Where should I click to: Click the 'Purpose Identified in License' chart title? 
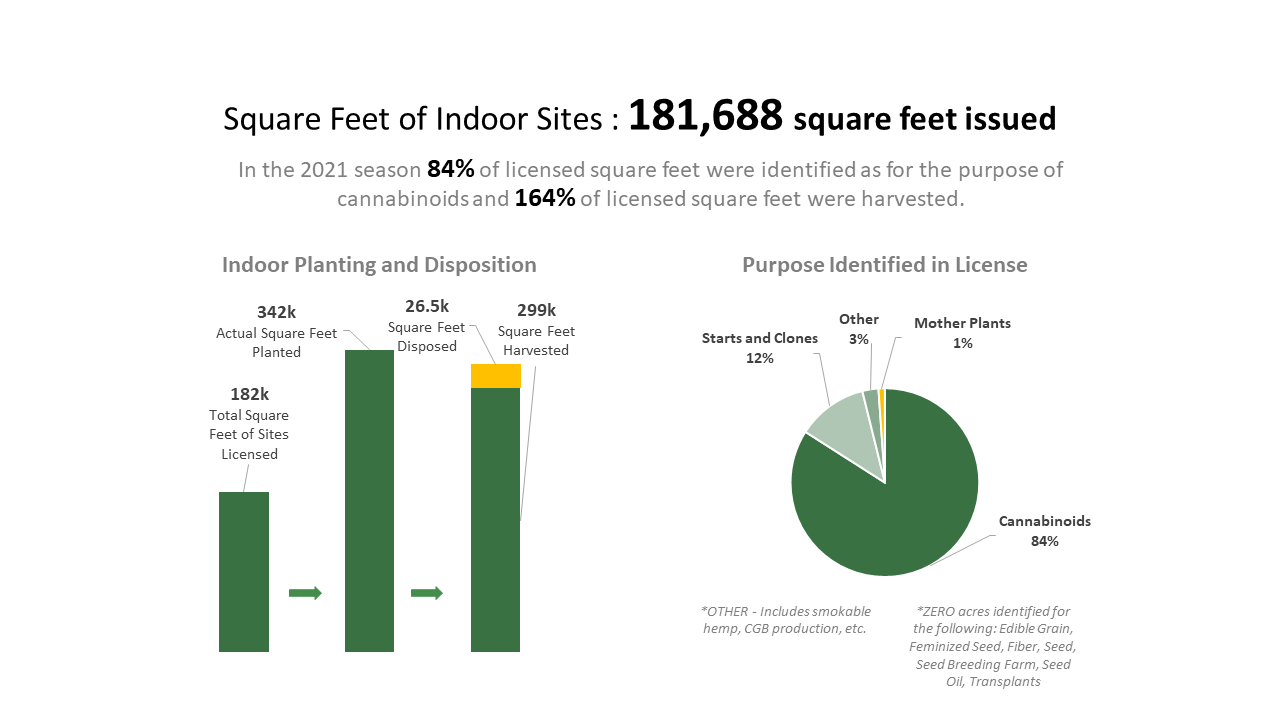[x=884, y=265]
